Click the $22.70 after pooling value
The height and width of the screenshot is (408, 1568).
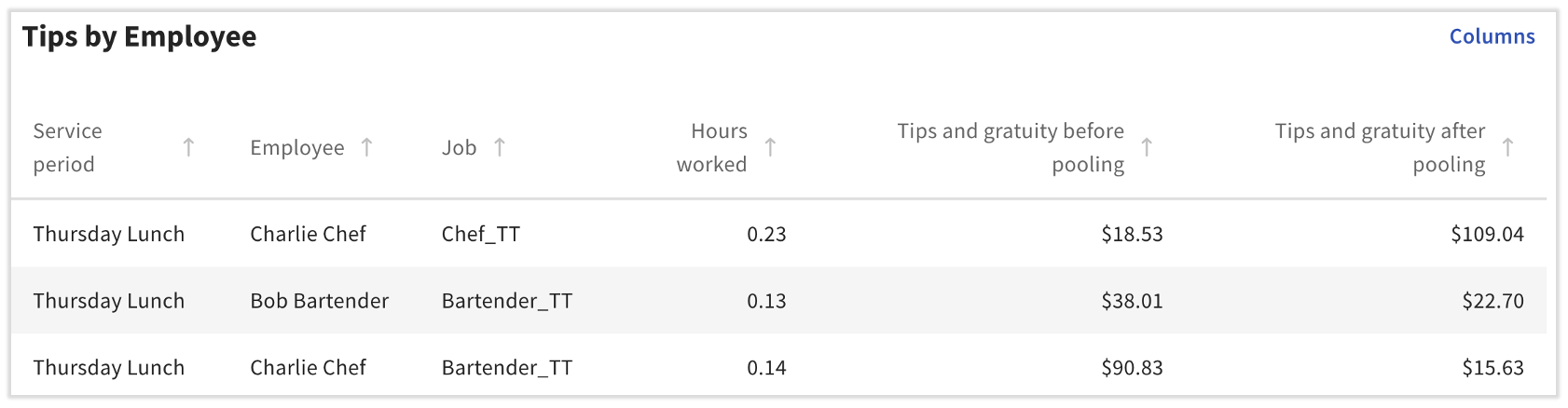(x=1492, y=301)
